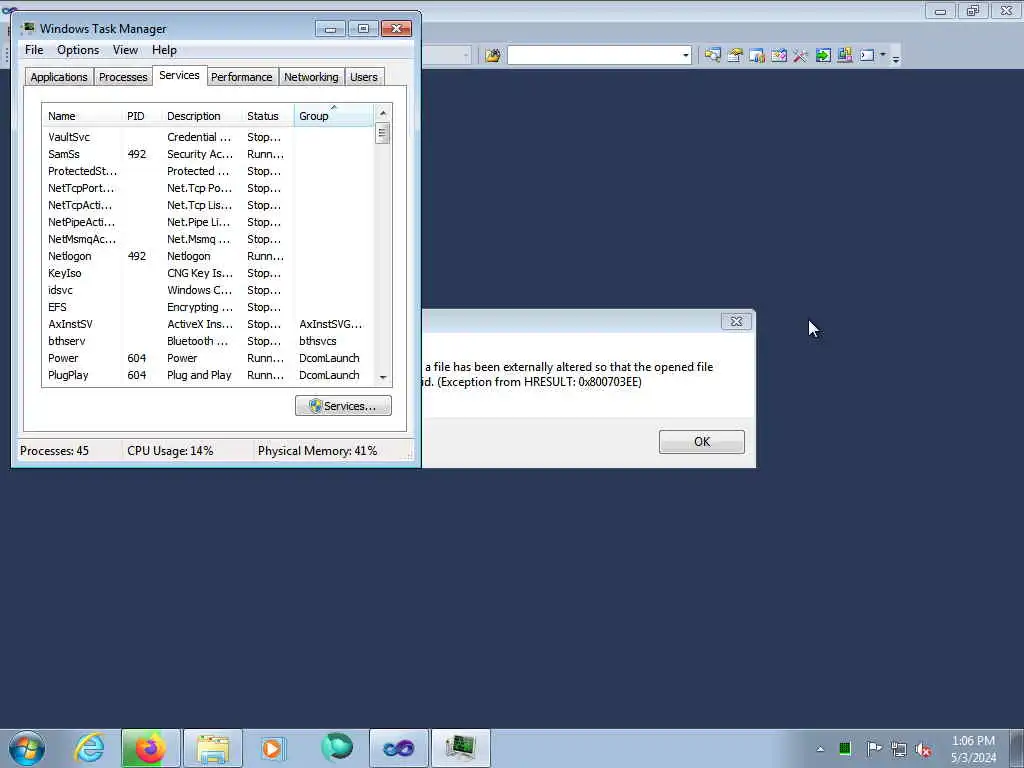The height and width of the screenshot is (768, 1024).
Task: Select the SamSs service row
Action: tap(208, 154)
